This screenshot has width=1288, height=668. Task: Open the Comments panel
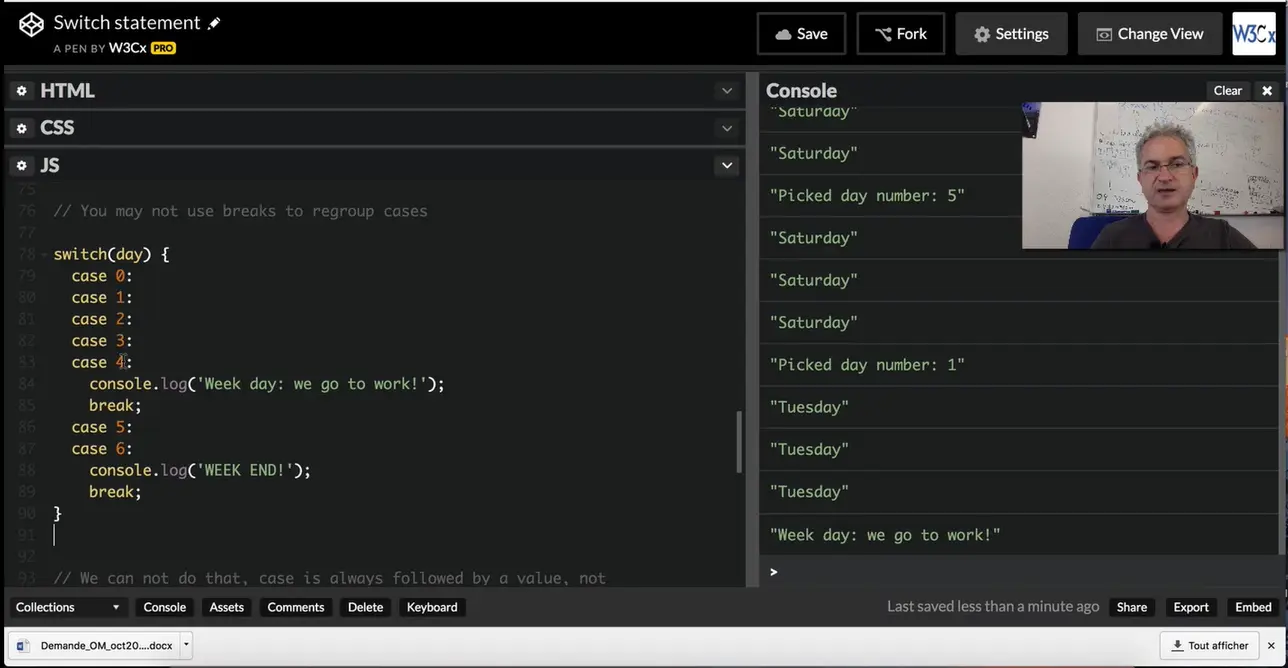pos(296,607)
